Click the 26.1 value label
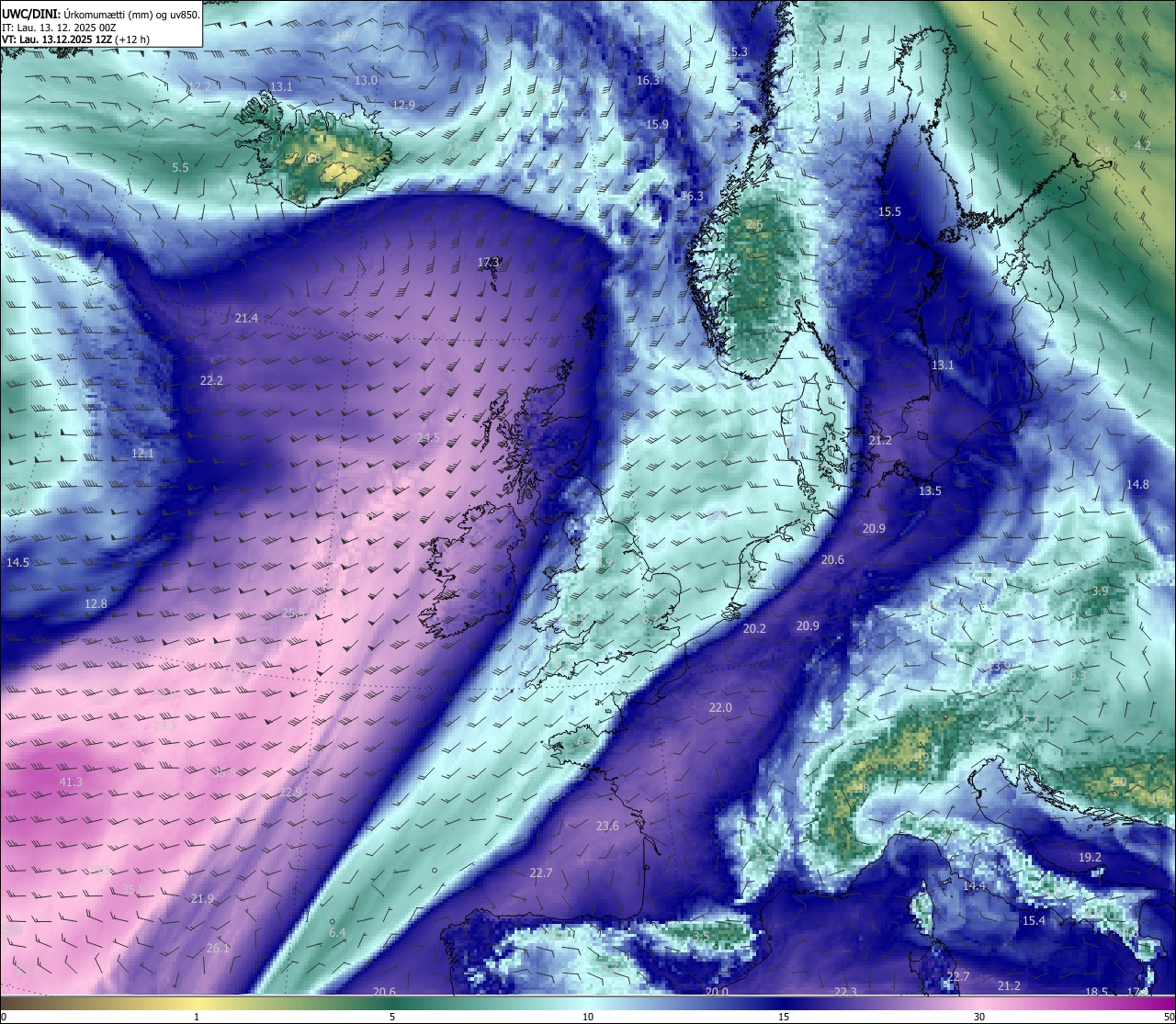1176x1024 pixels. 218,948
